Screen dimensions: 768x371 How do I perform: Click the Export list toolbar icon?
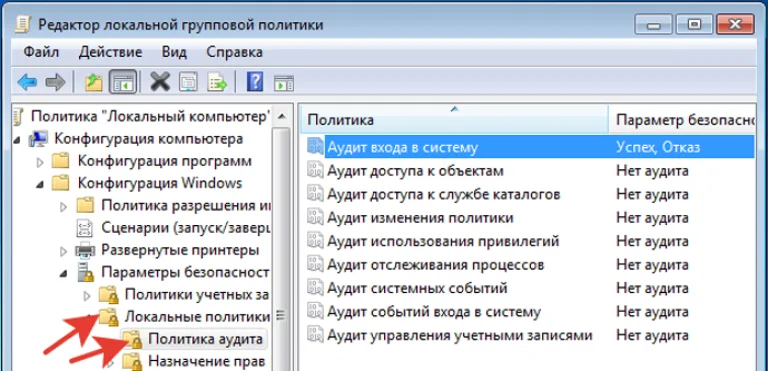pos(217,82)
